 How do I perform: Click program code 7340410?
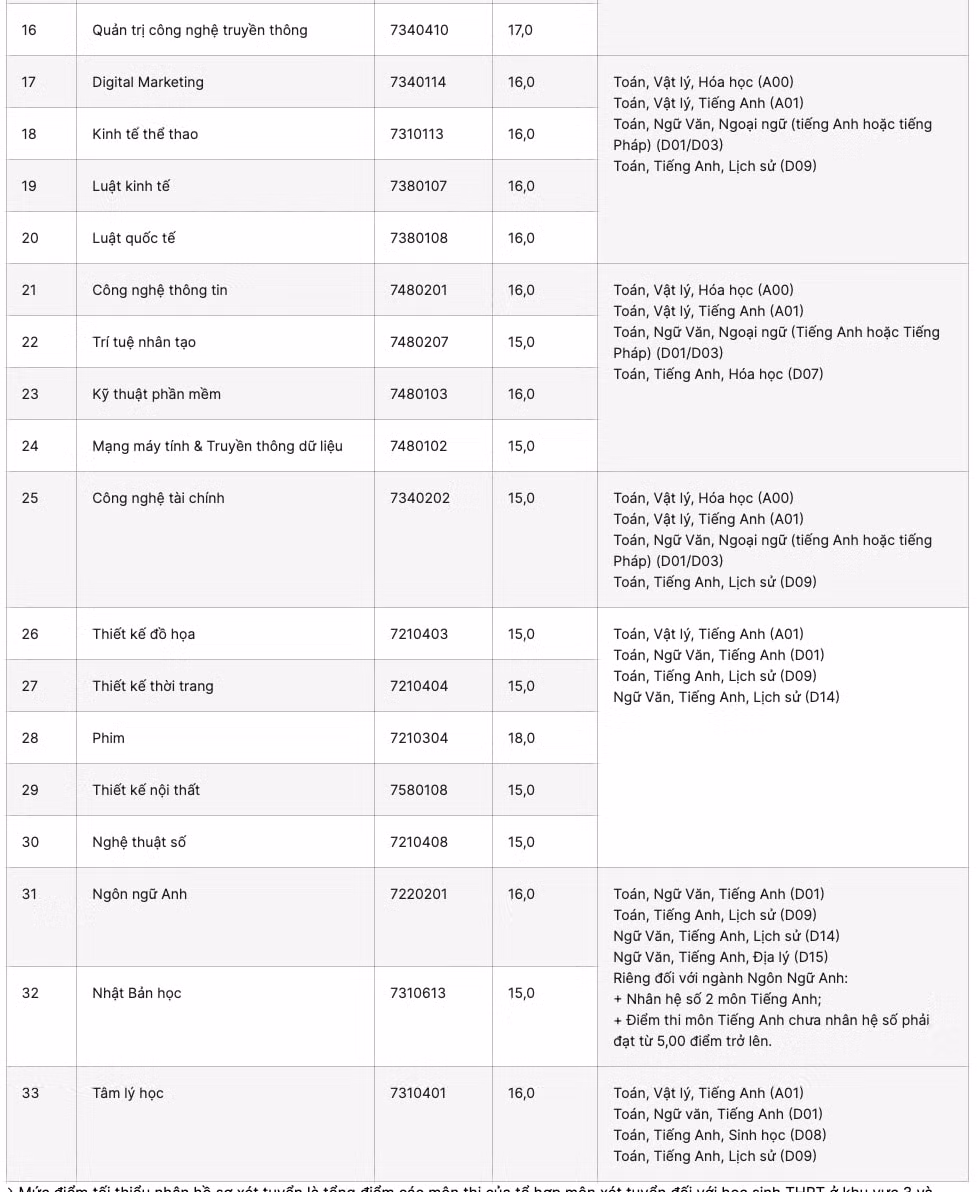tap(419, 30)
